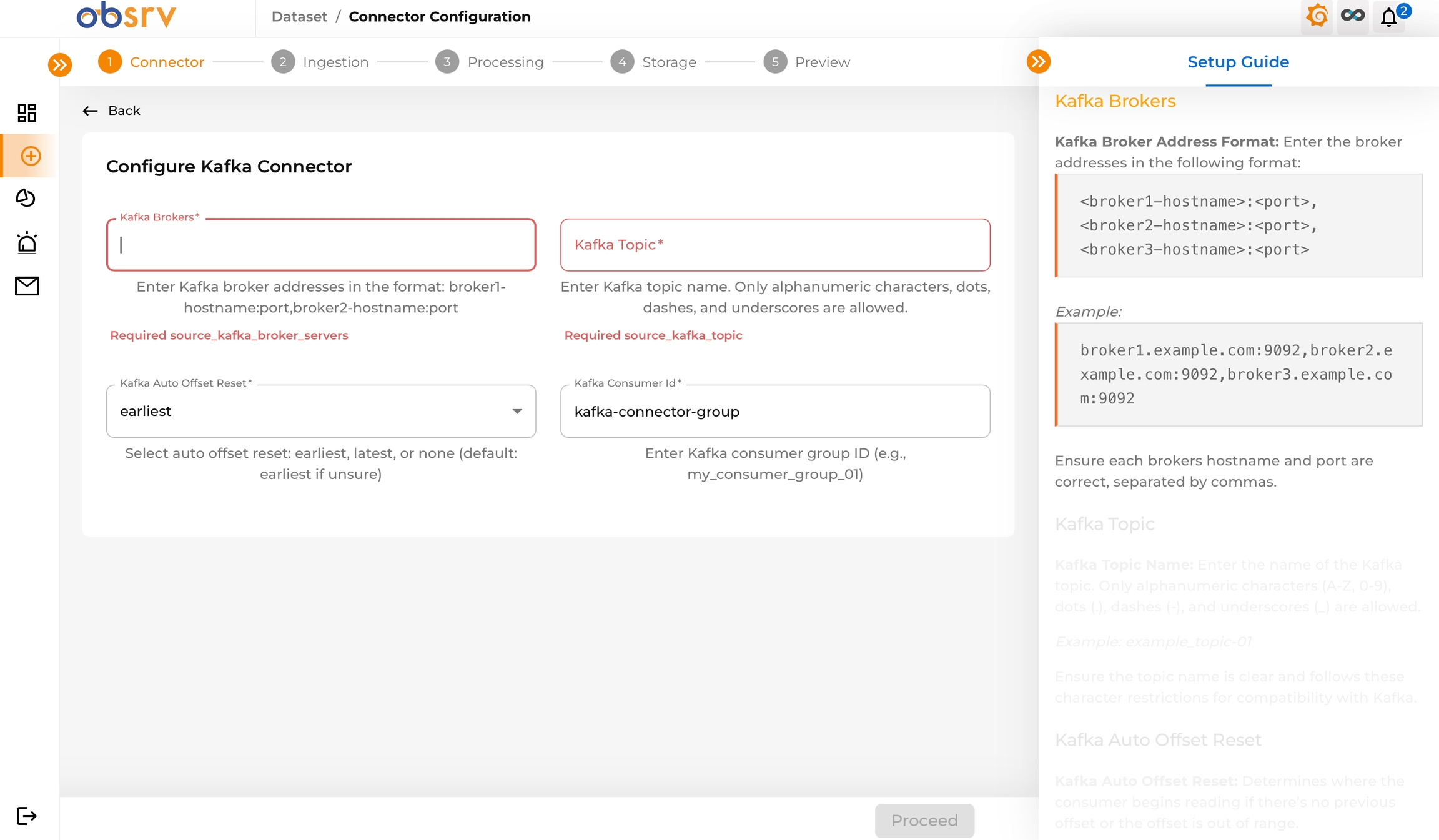Open the dashboard grid icon in sidebar
Image resolution: width=1439 pixels, height=840 pixels.
pyautogui.click(x=27, y=113)
